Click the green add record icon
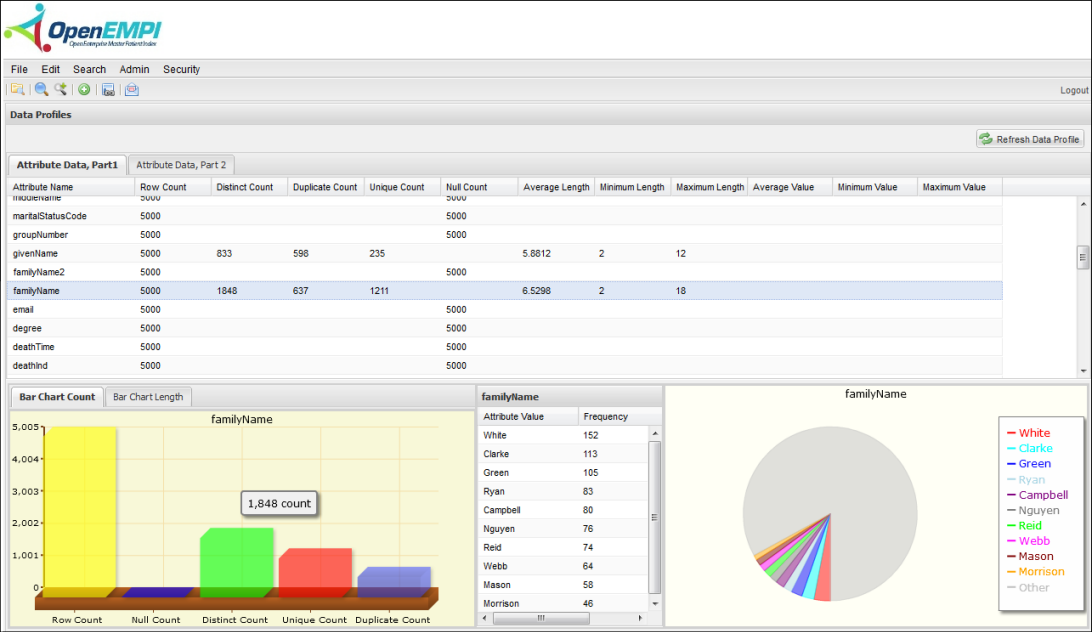The image size is (1092, 632). (x=84, y=89)
